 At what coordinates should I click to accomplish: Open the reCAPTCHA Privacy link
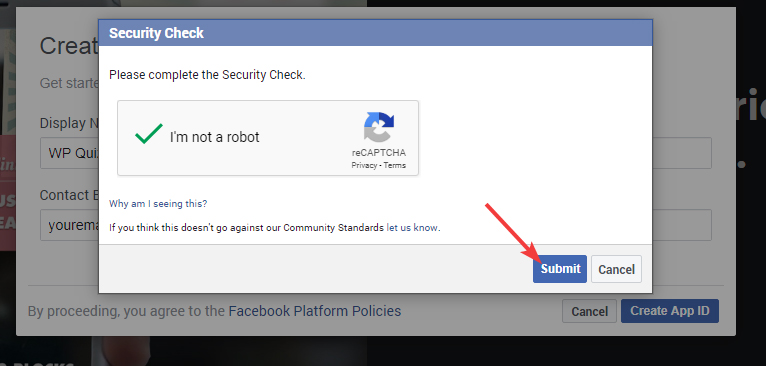[364, 165]
